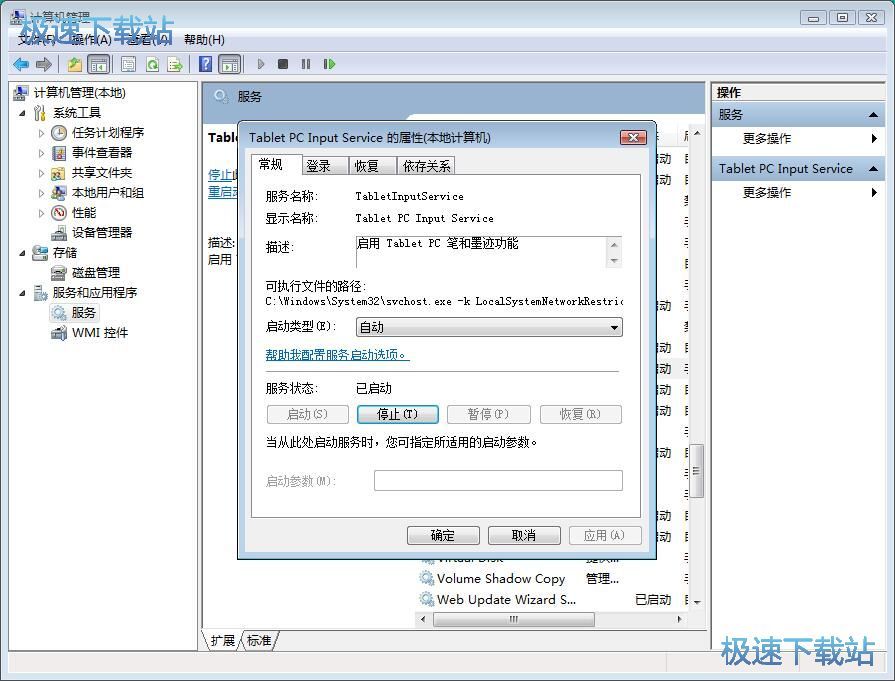The image size is (895, 681).
Task: Click the Forward arrow toolbar icon
Action: coord(44,65)
